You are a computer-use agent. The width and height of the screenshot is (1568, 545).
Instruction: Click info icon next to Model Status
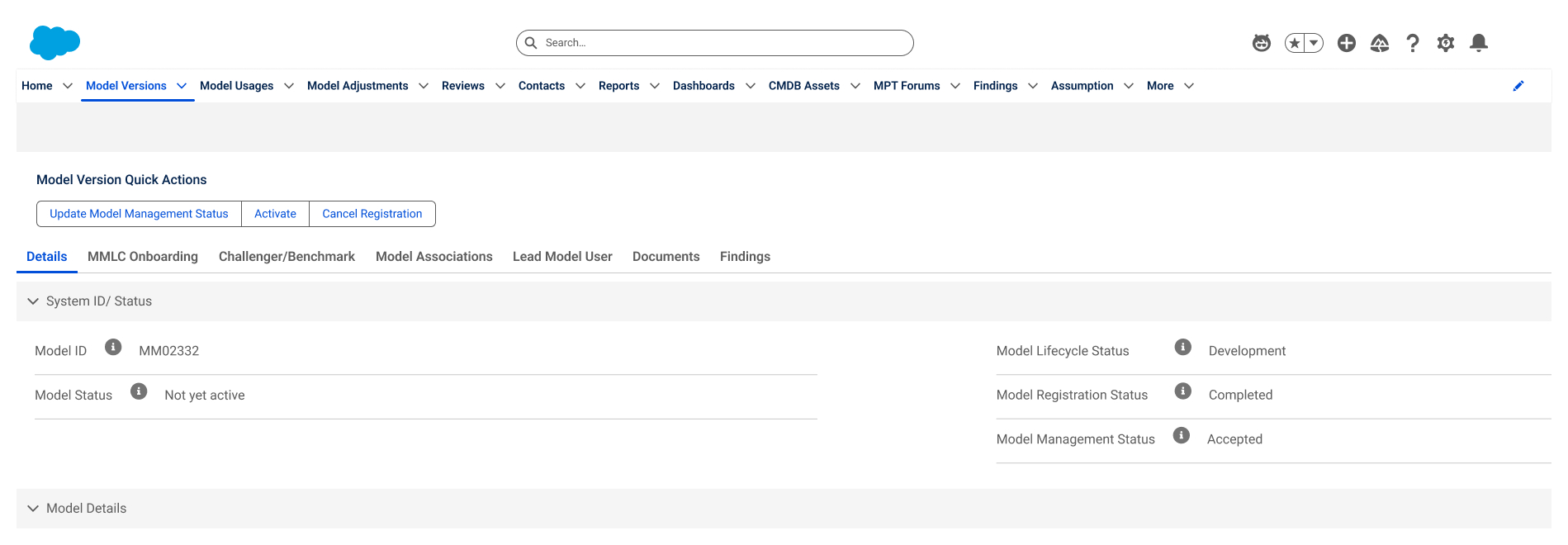[139, 391]
